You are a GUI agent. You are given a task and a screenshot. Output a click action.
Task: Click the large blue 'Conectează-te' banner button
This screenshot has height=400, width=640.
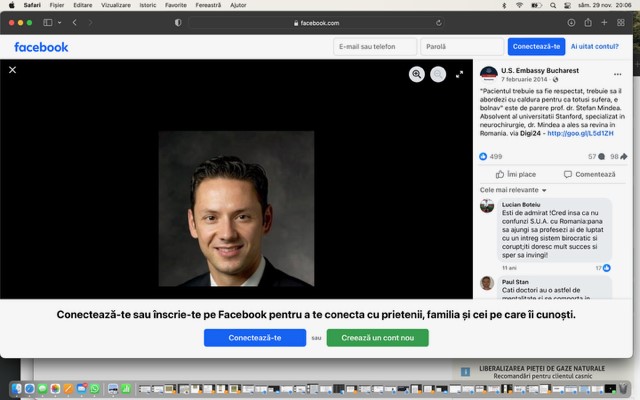255,338
